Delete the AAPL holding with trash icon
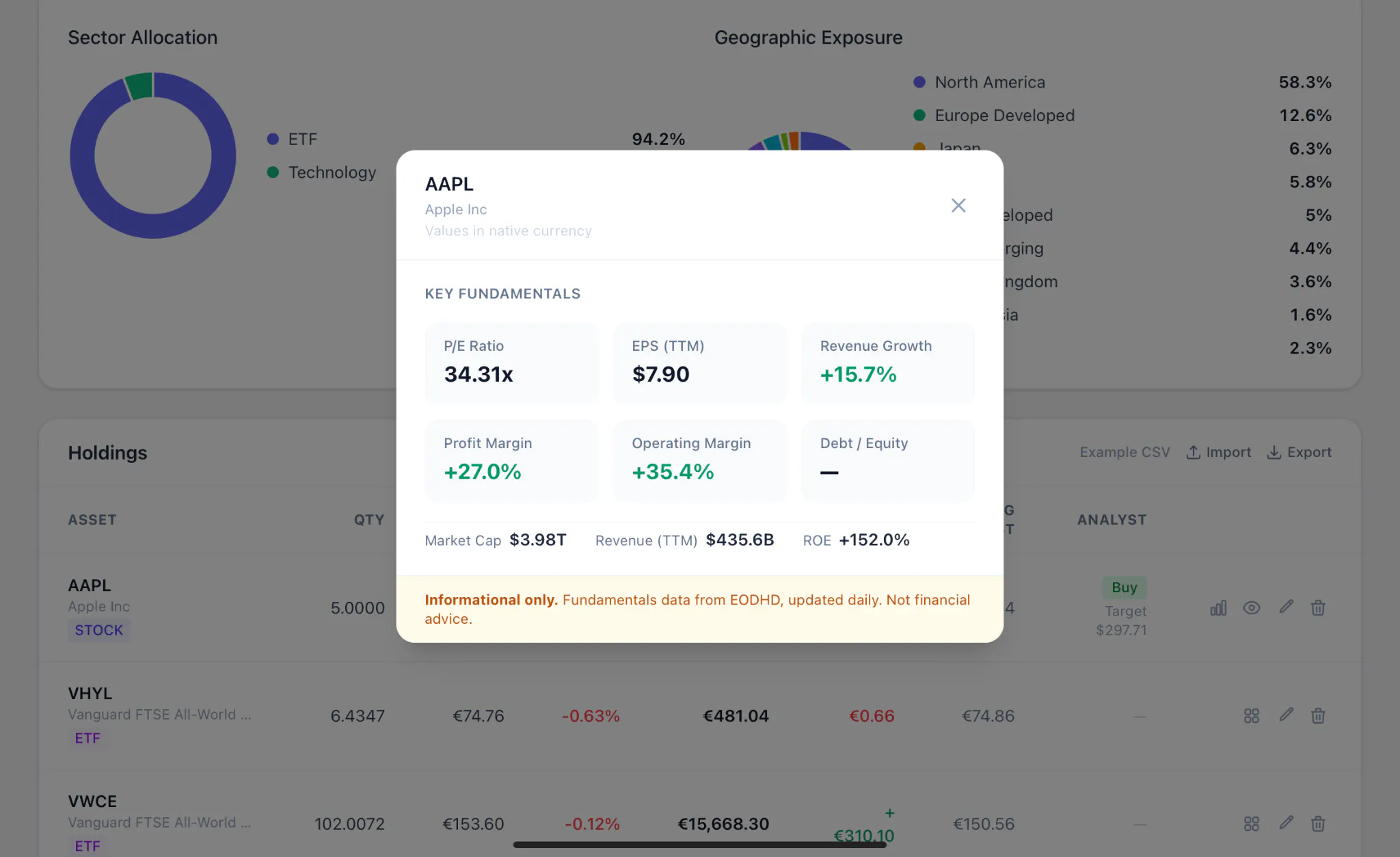Image resolution: width=1400 pixels, height=857 pixels. pos(1318,607)
